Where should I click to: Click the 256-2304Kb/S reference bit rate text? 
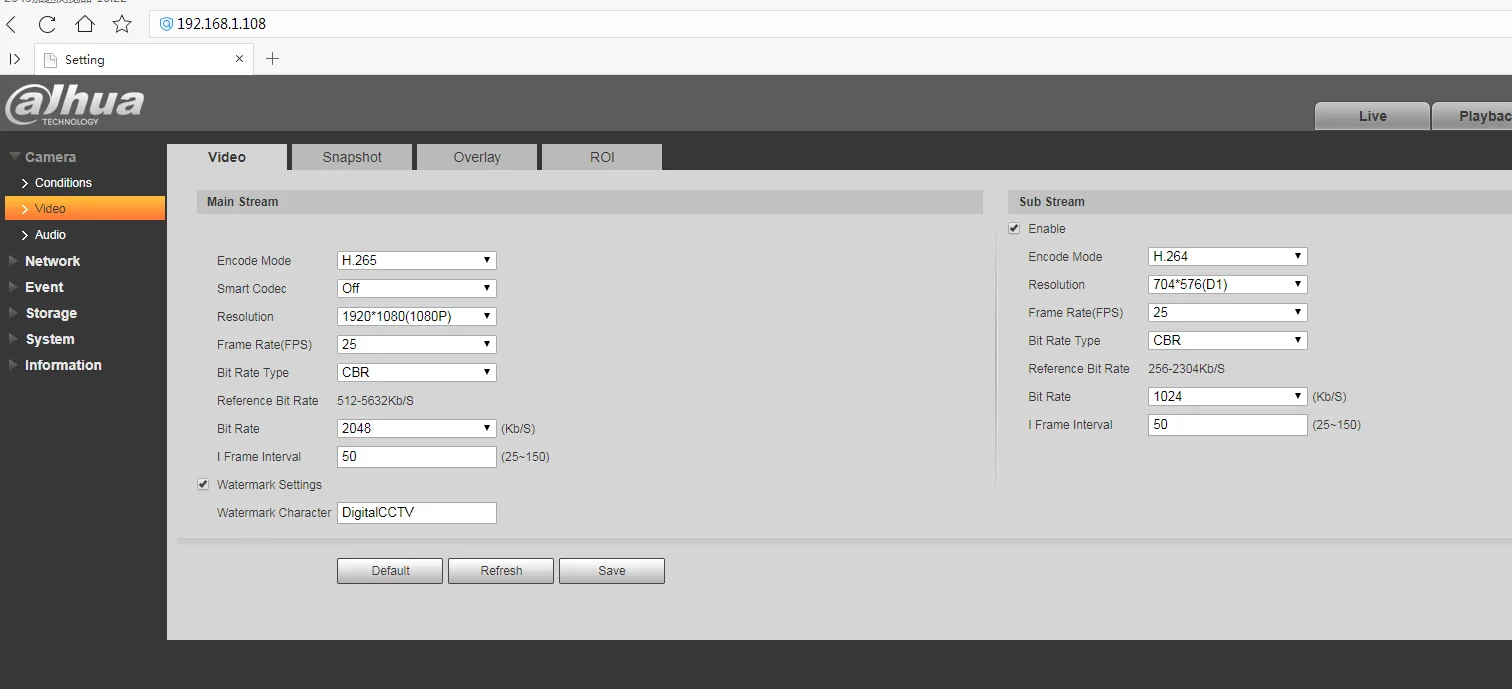tap(1186, 369)
